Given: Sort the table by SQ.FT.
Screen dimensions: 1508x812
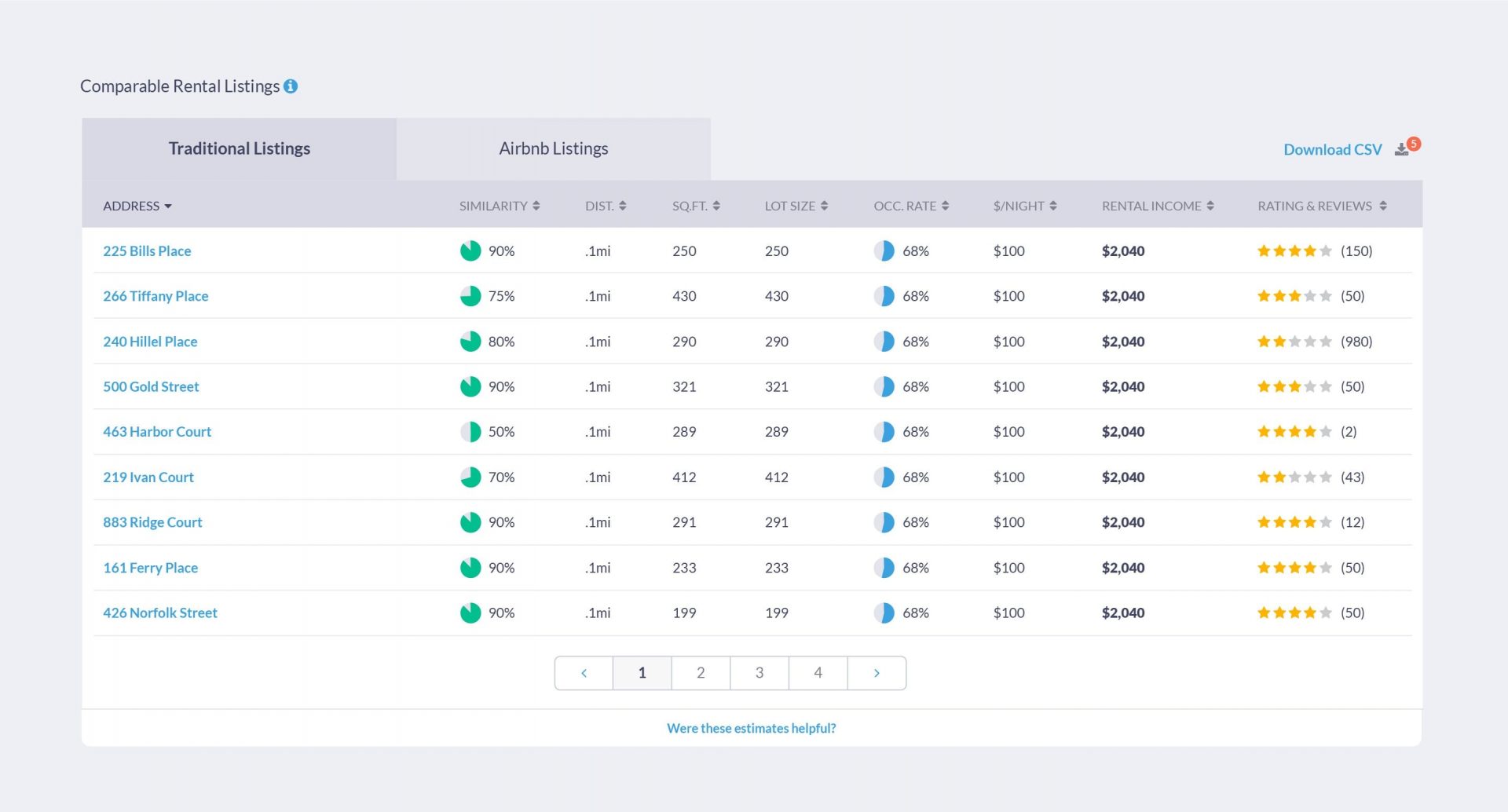Looking at the screenshot, I should pos(716,205).
